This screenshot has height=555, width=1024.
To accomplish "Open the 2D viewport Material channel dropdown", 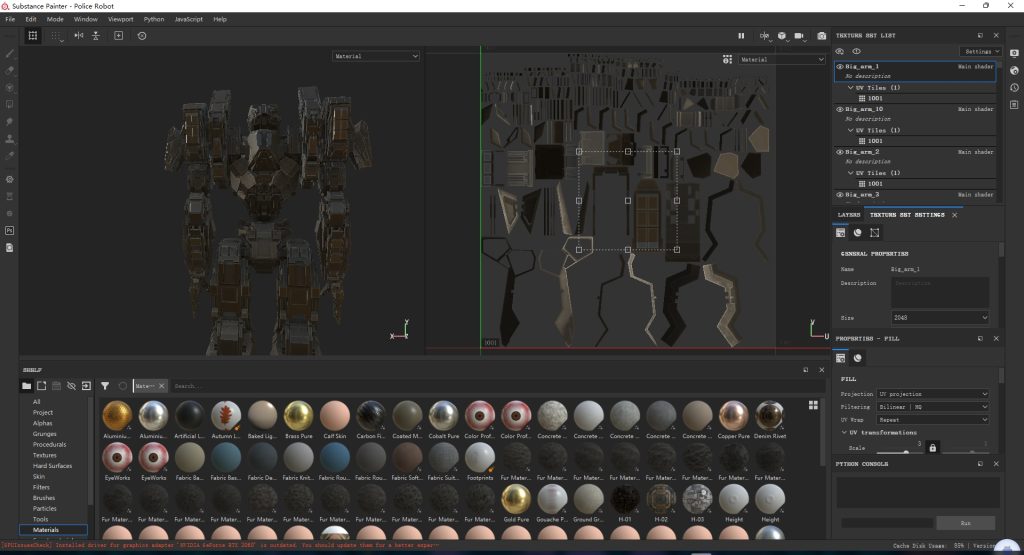I will click(x=782, y=59).
